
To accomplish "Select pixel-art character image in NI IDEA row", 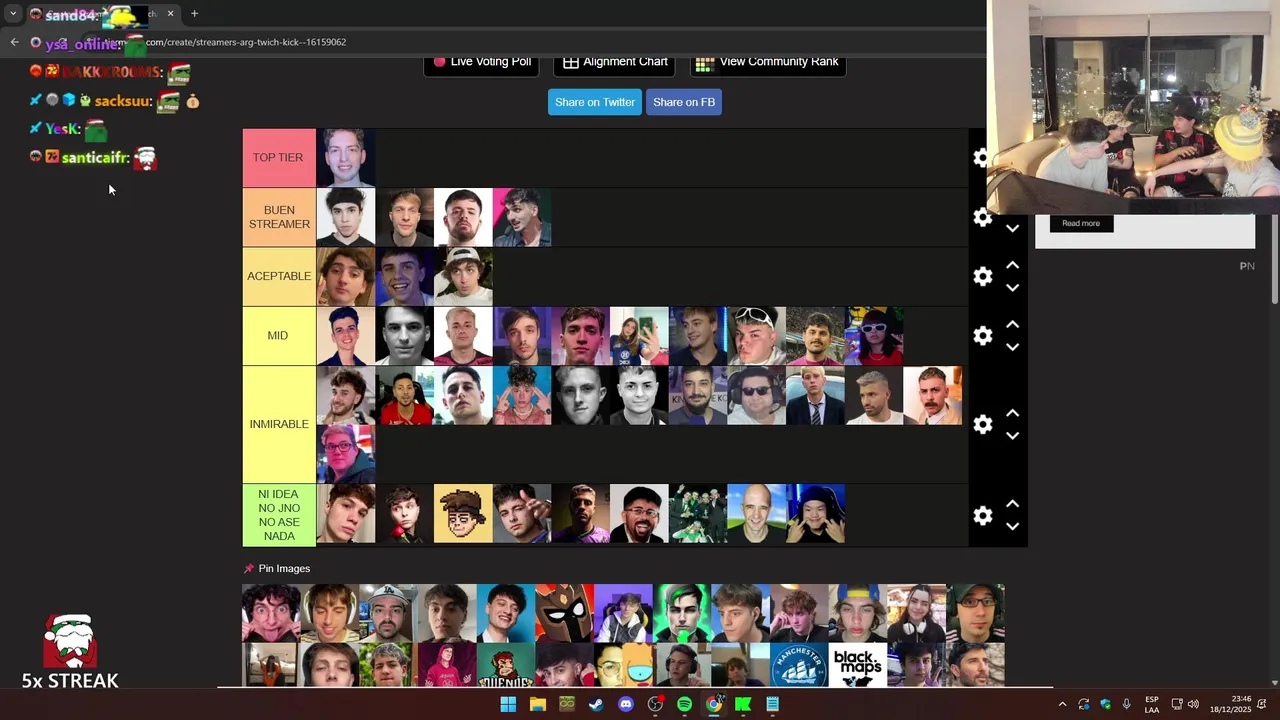I will tap(463, 514).
